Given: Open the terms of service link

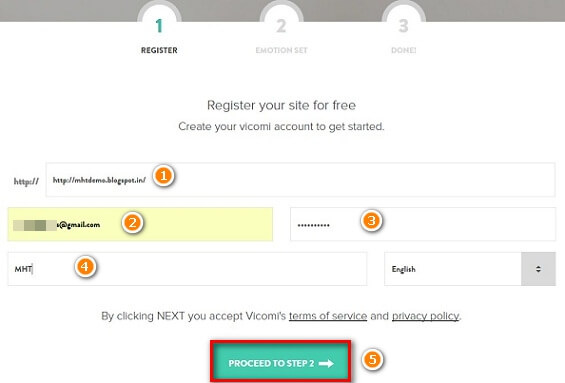Looking at the screenshot, I should click(328, 316).
